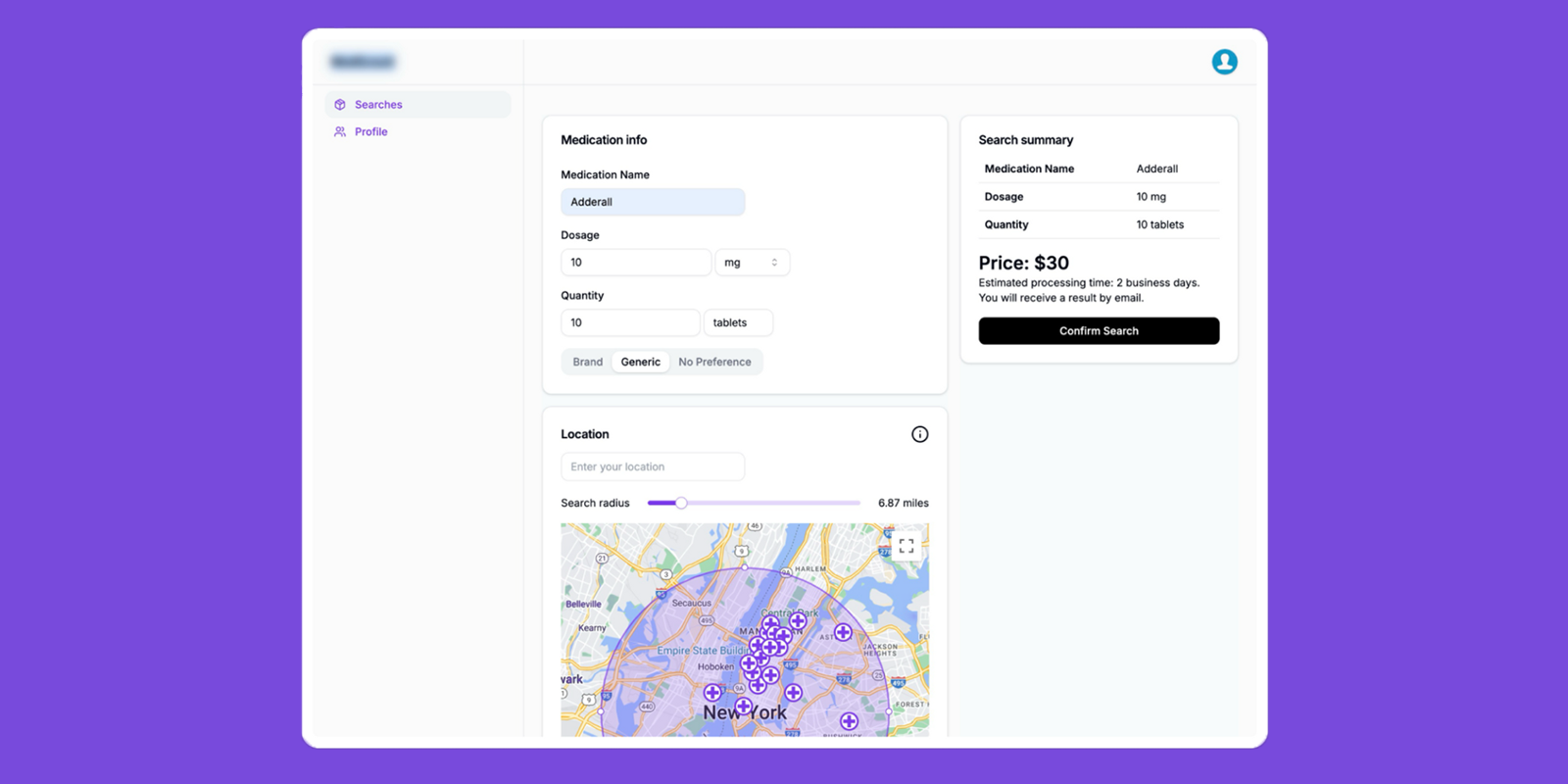Click the Enter your location field
This screenshot has width=1568, height=784.
tap(652, 466)
